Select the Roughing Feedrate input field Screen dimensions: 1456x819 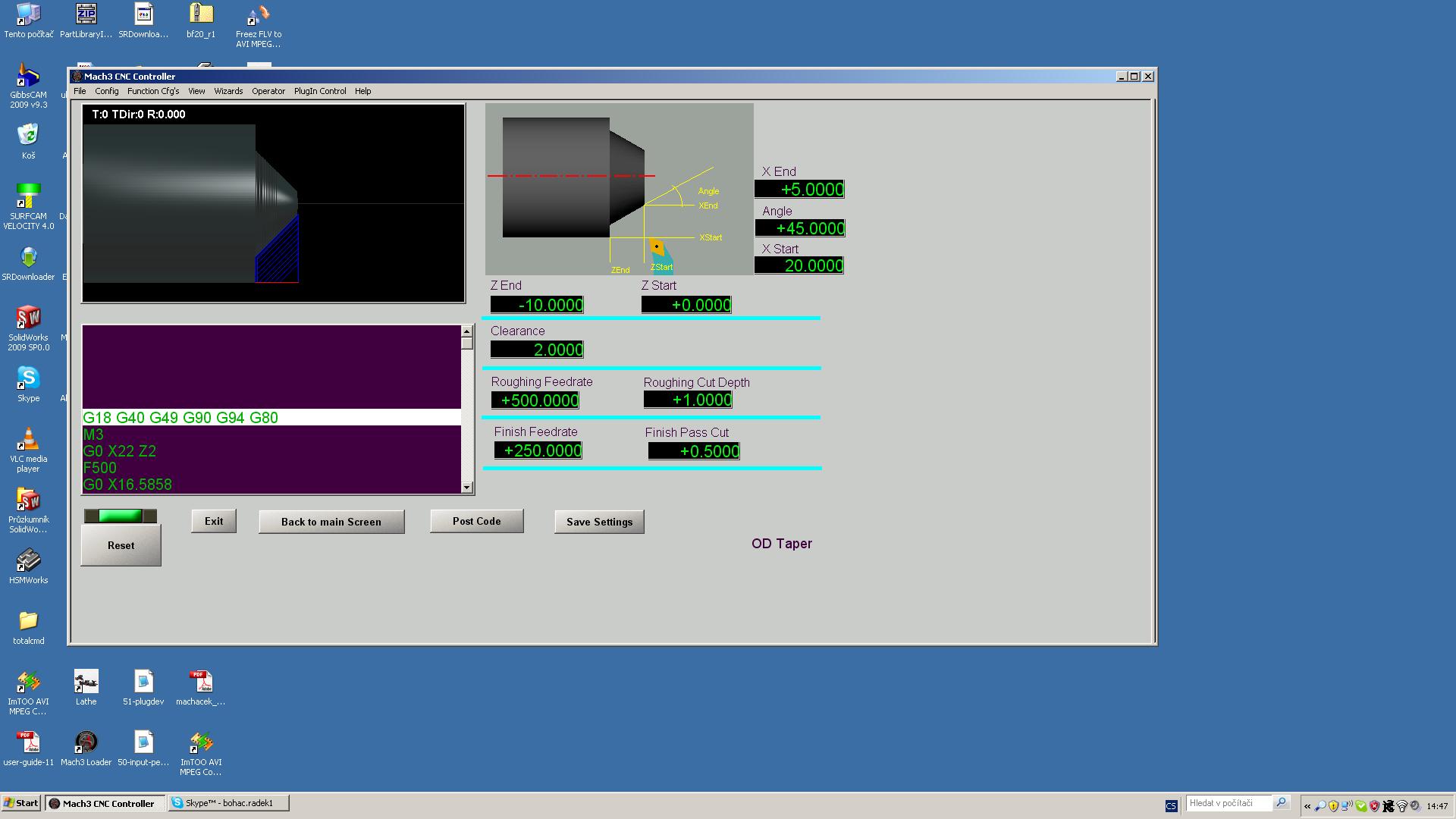(x=535, y=400)
